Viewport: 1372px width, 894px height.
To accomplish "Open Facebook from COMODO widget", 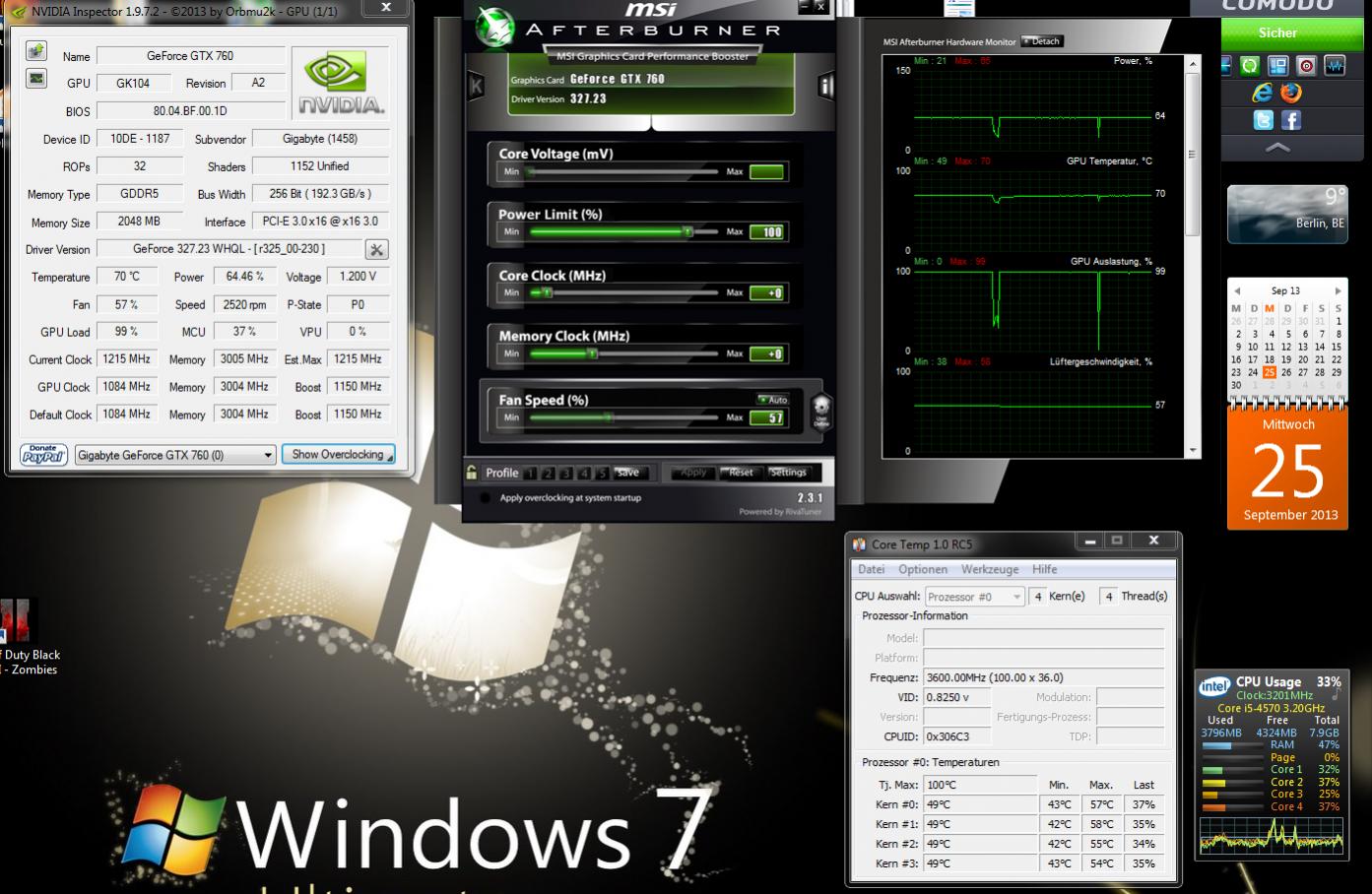I will (1291, 120).
